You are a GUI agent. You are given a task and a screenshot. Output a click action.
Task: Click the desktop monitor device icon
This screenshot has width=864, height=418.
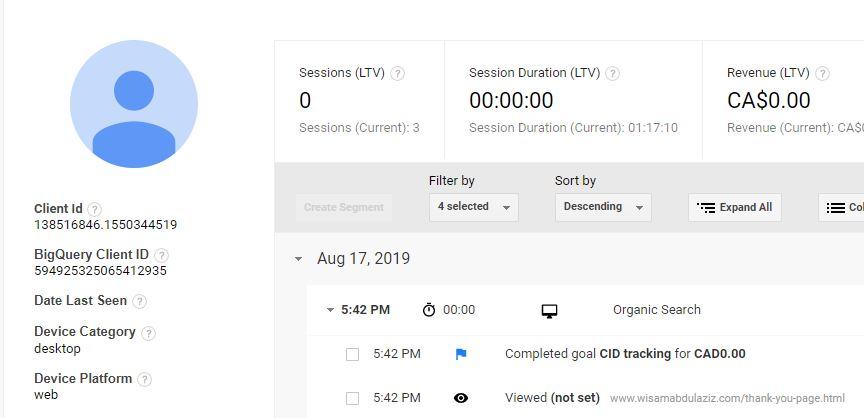tap(549, 311)
